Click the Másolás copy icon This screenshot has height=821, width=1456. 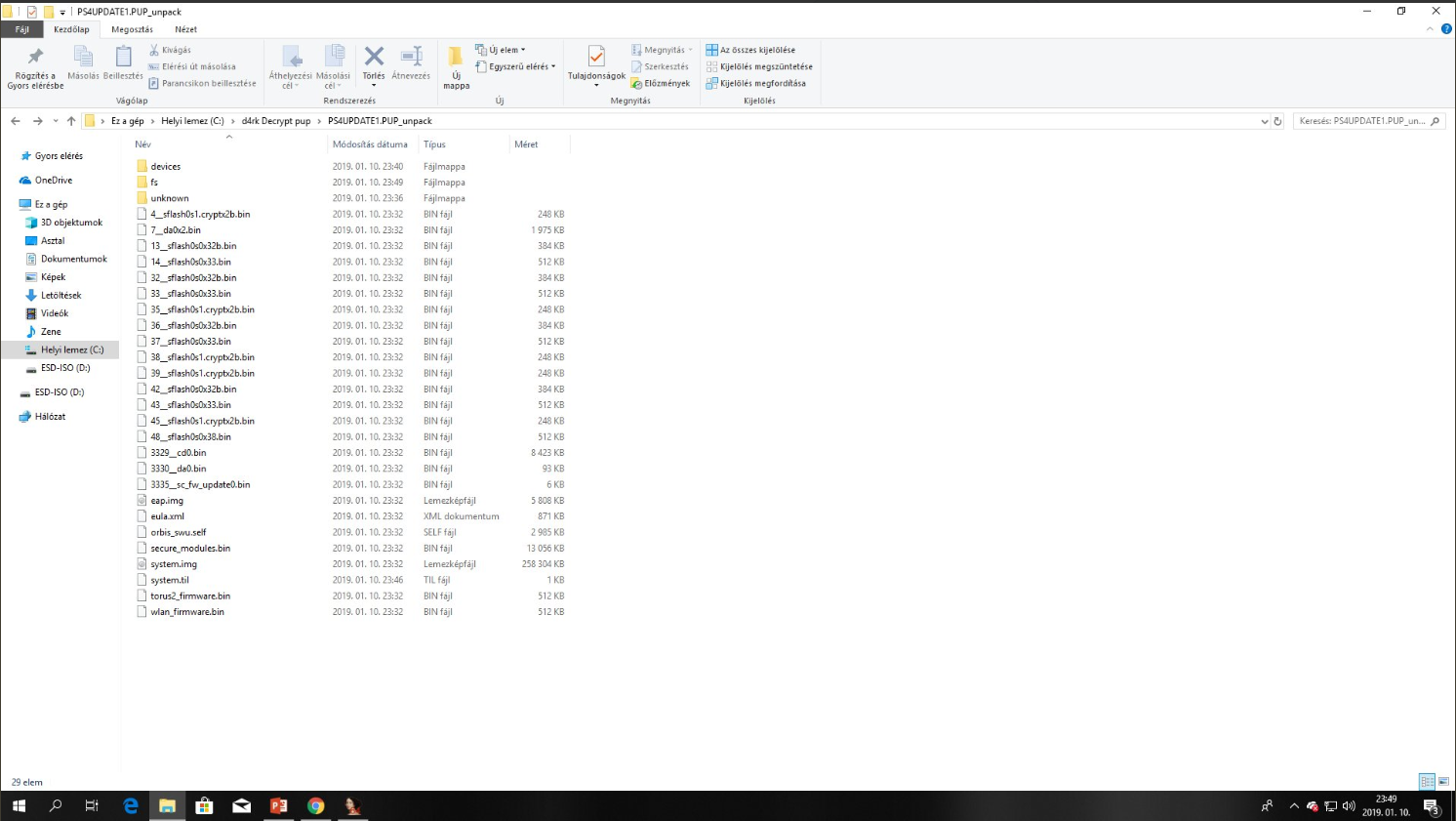tap(83, 59)
